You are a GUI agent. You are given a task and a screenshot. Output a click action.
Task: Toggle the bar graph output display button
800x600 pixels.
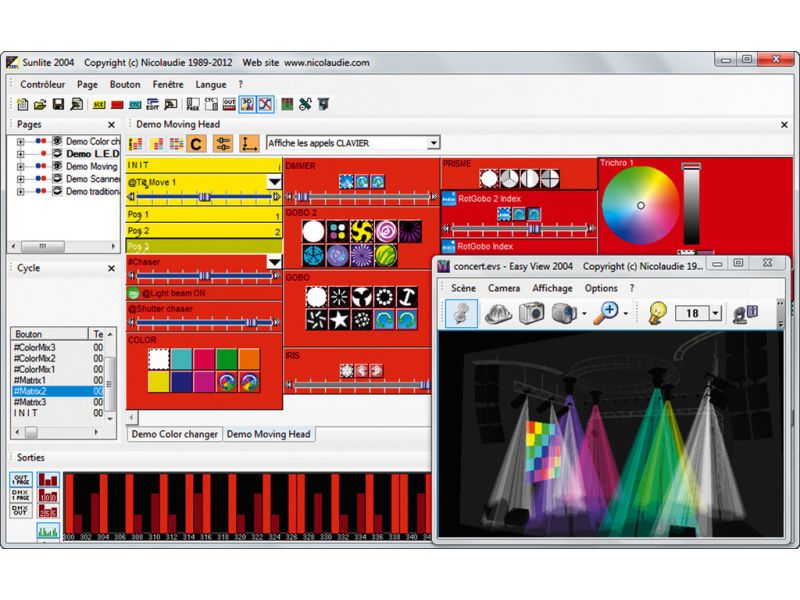tap(48, 480)
